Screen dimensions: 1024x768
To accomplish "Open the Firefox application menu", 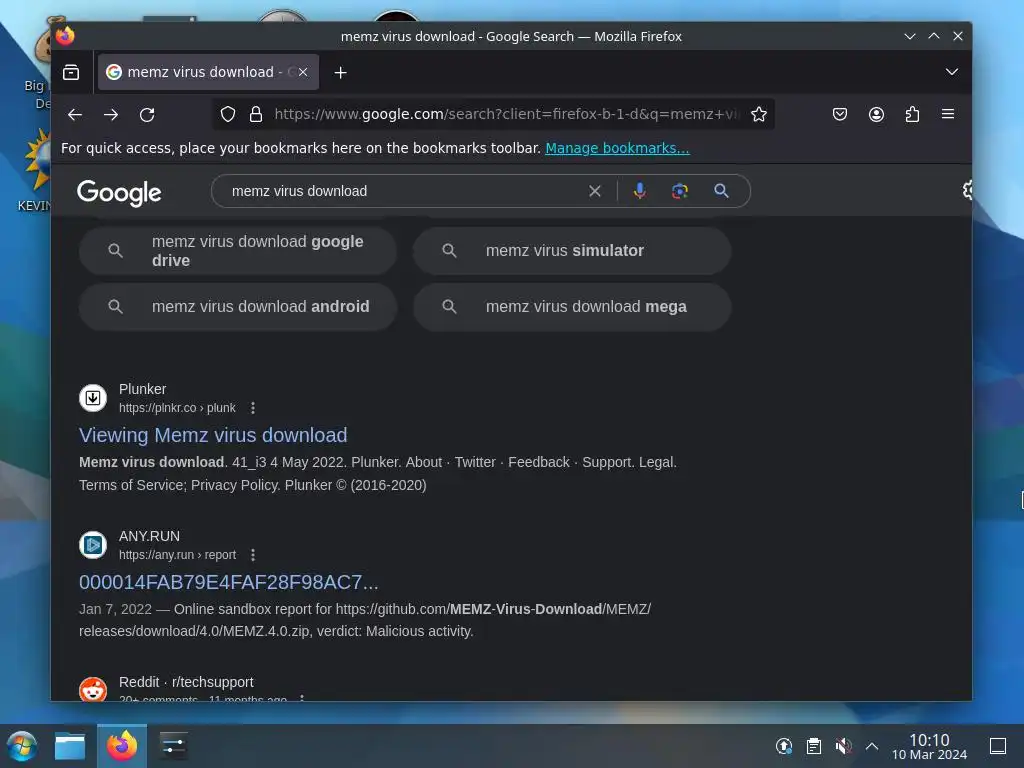I will coord(948,114).
